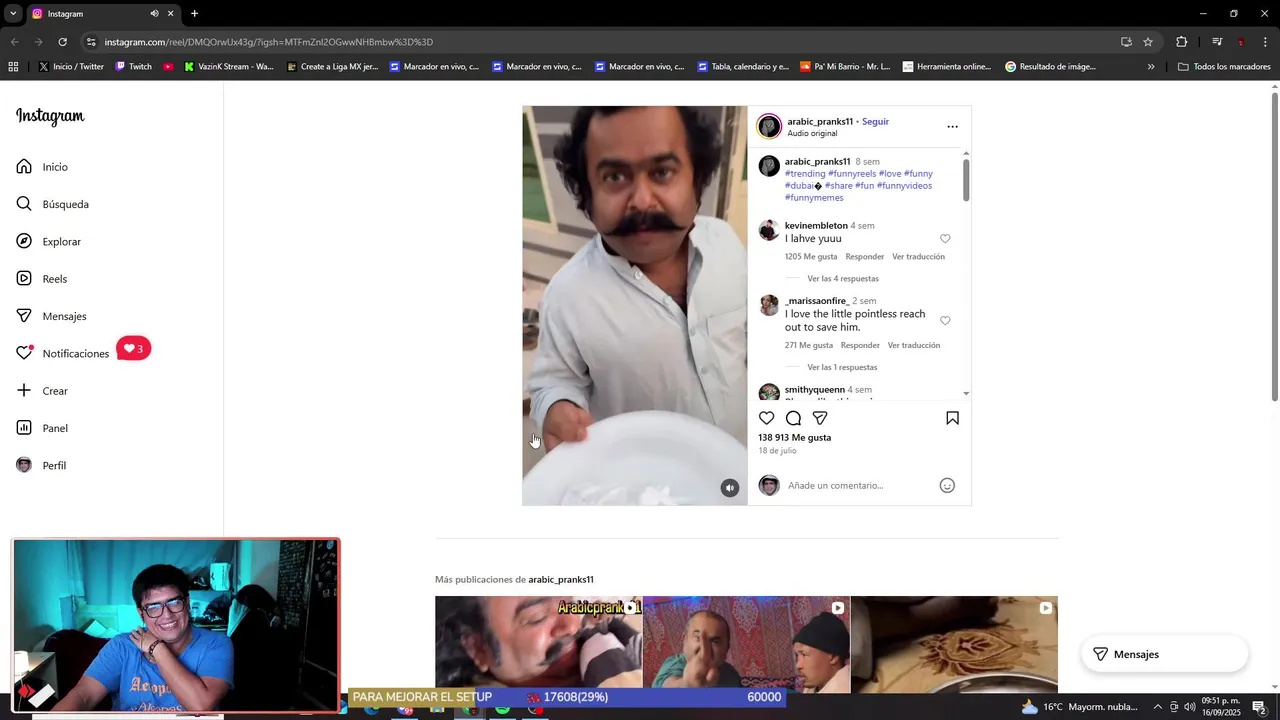1280x720 pixels.
Task: Open Chrome apps grid icon
Action: [13, 67]
